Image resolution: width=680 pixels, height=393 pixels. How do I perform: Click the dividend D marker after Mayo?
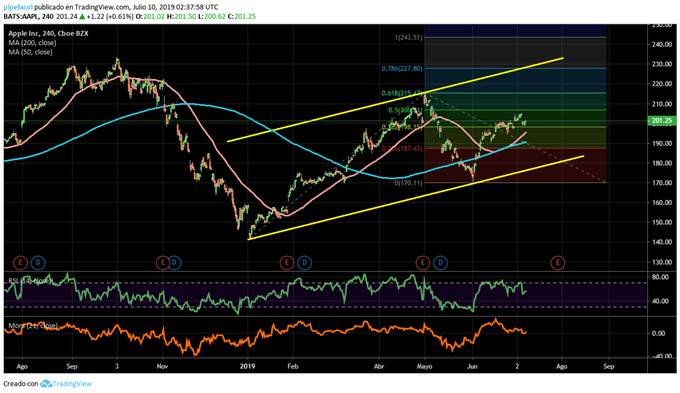click(x=441, y=262)
